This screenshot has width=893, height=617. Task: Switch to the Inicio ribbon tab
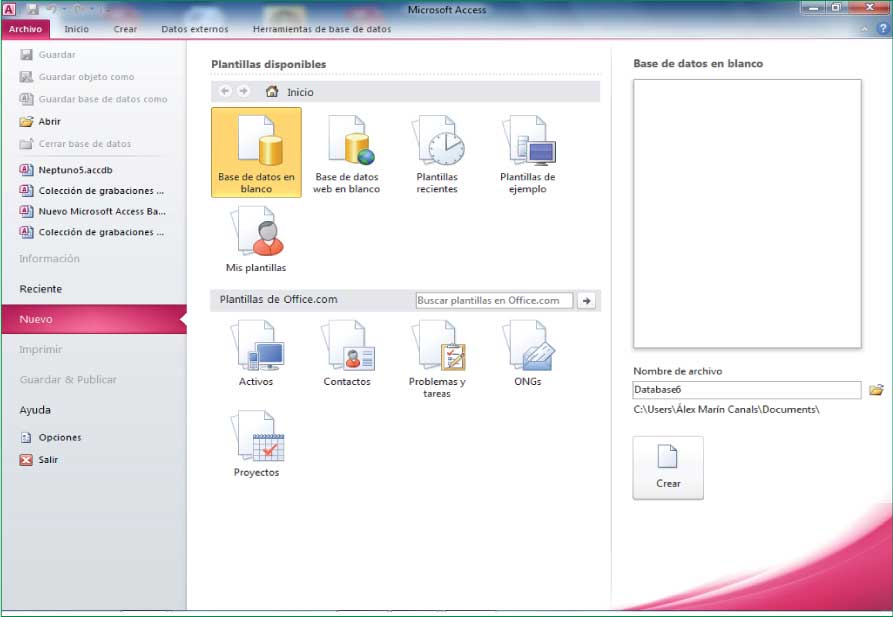[x=76, y=28]
